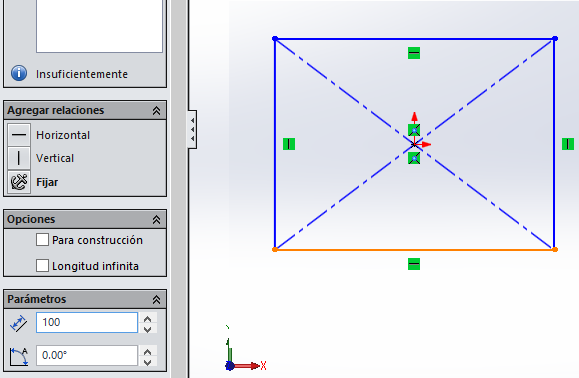Click the Vertical relation line icon
The width and height of the screenshot is (579, 378).
19,158
